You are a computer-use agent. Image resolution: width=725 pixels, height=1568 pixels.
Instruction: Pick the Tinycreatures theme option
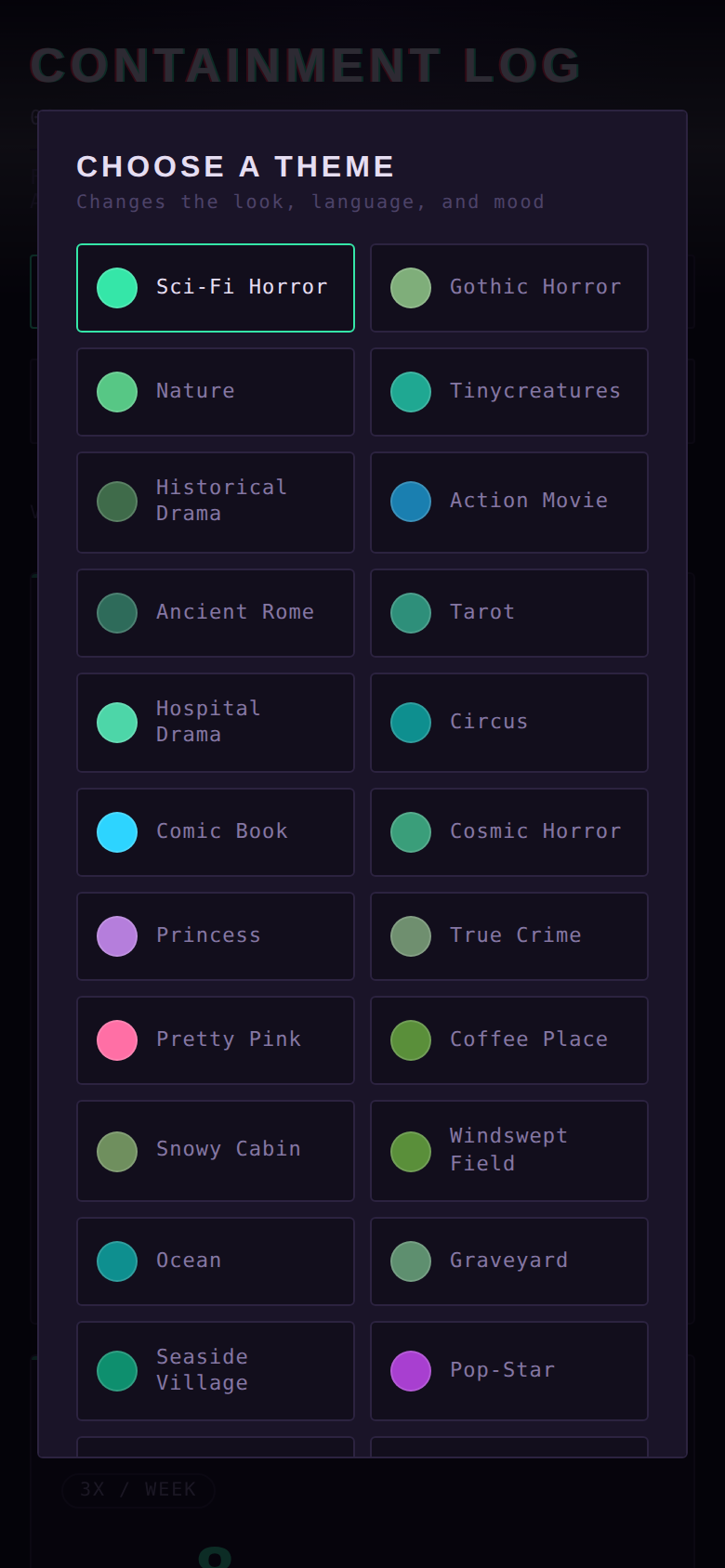click(x=509, y=392)
